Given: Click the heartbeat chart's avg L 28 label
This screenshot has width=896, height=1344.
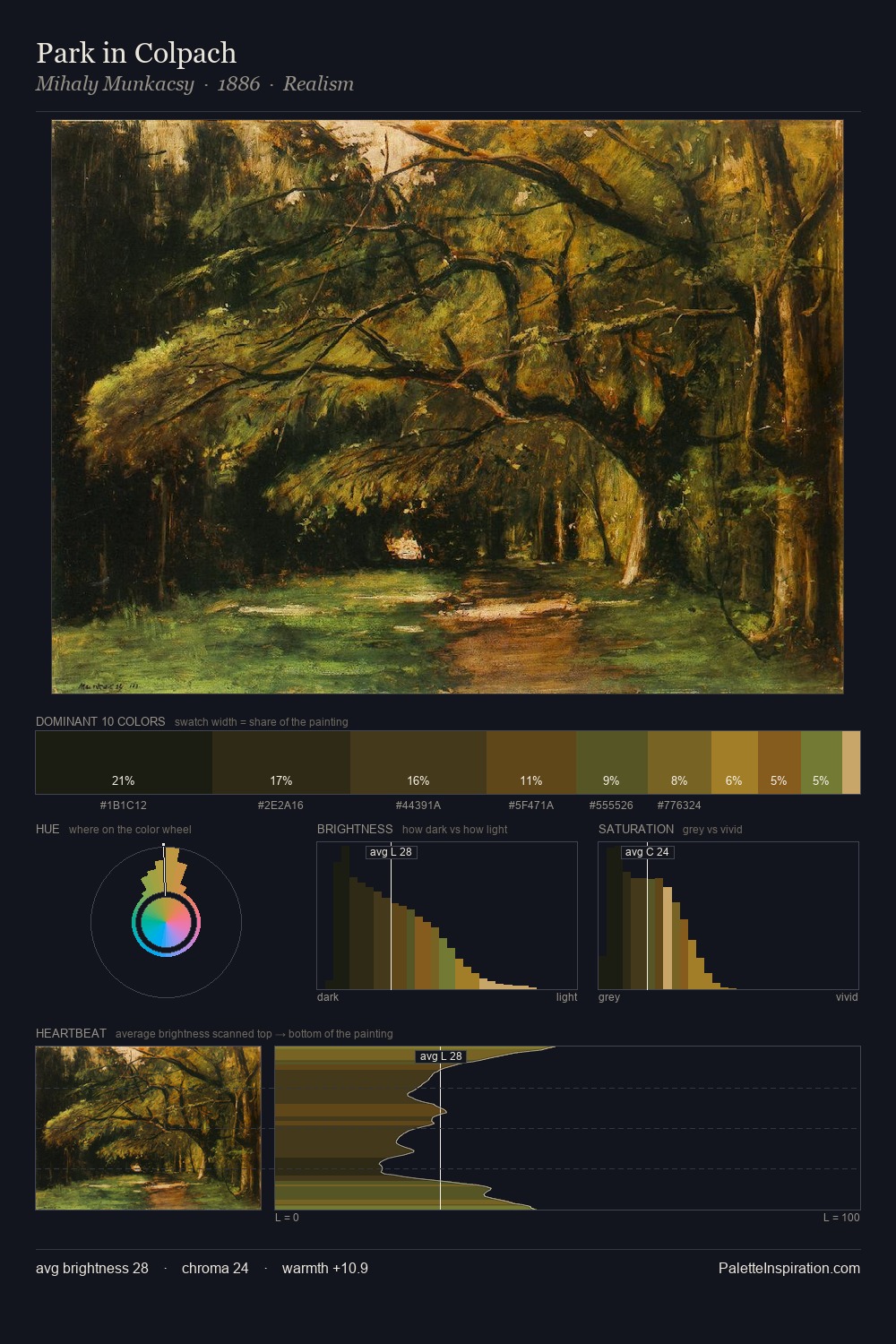Looking at the screenshot, I should point(441,1056).
